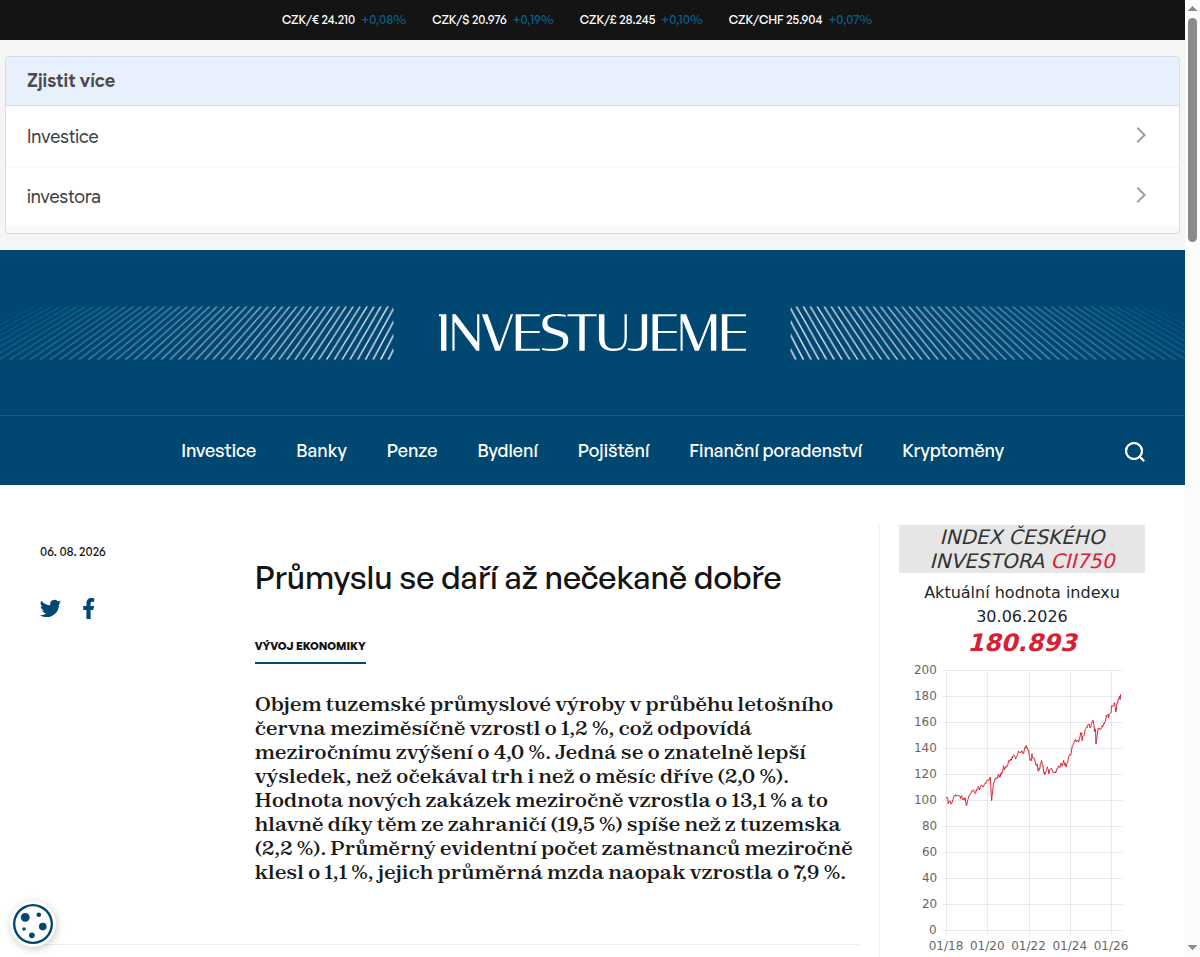Expand the investora chevron arrow
This screenshot has height=957, width=1200.
click(1141, 195)
